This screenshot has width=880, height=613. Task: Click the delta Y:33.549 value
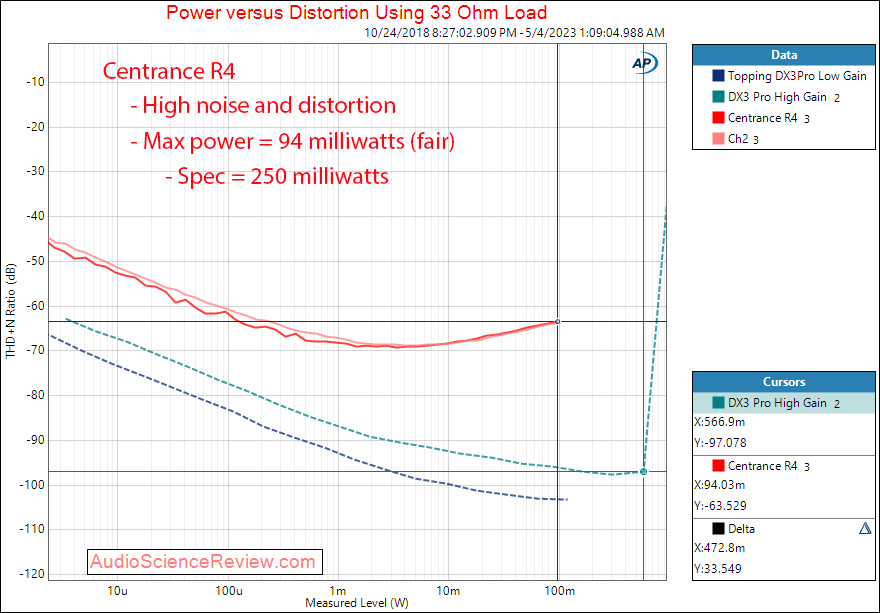(718, 569)
